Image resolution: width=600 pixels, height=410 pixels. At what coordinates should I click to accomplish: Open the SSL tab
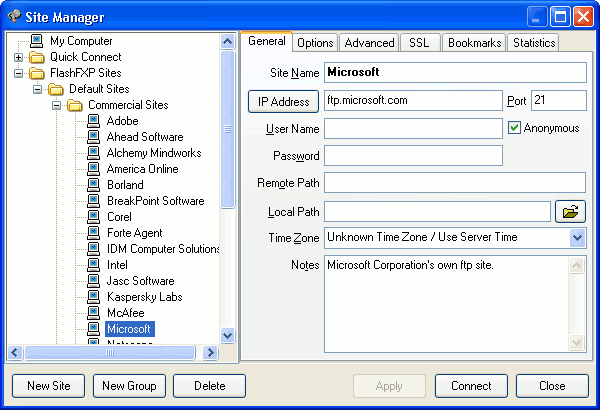point(419,42)
